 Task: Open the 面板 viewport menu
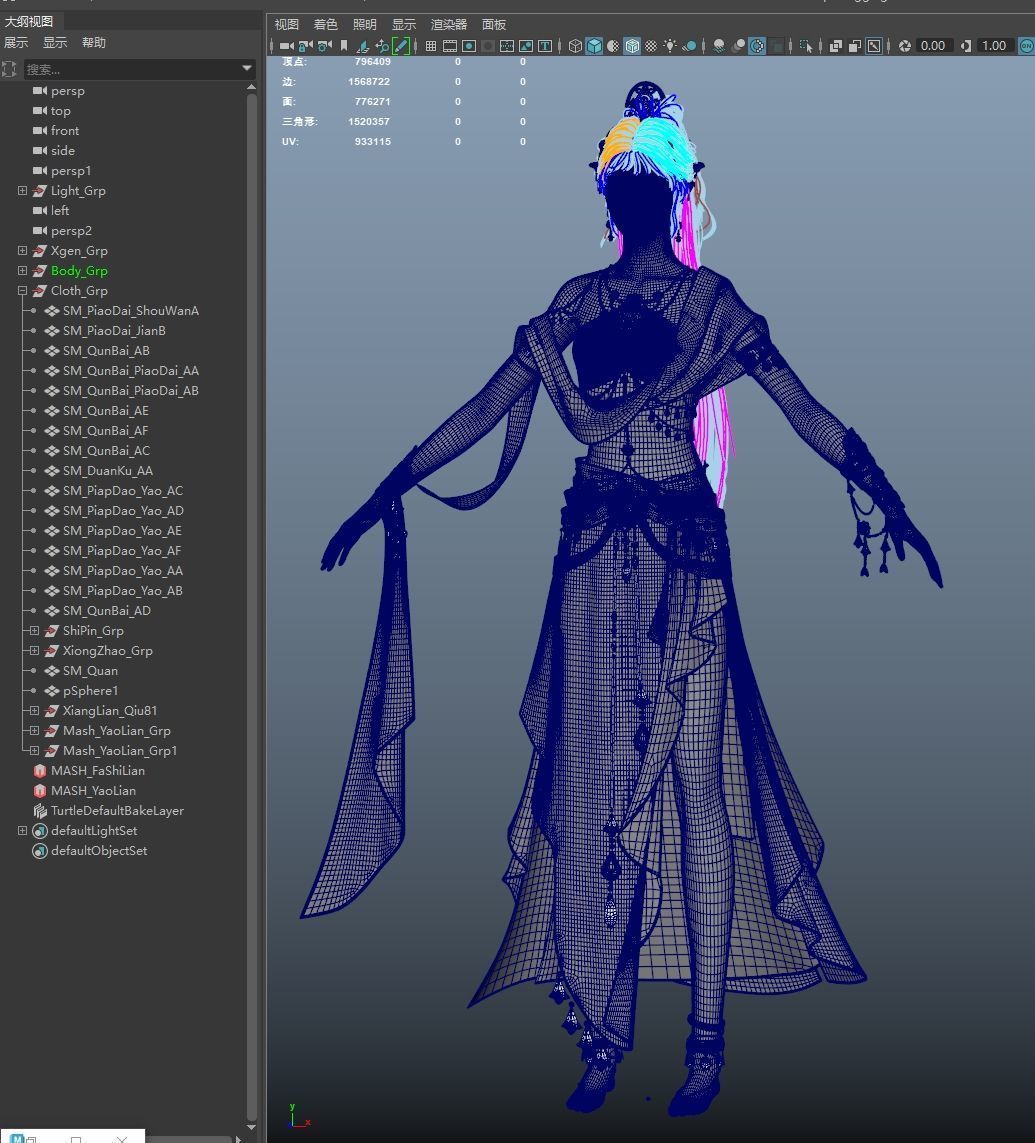click(x=493, y=24)
